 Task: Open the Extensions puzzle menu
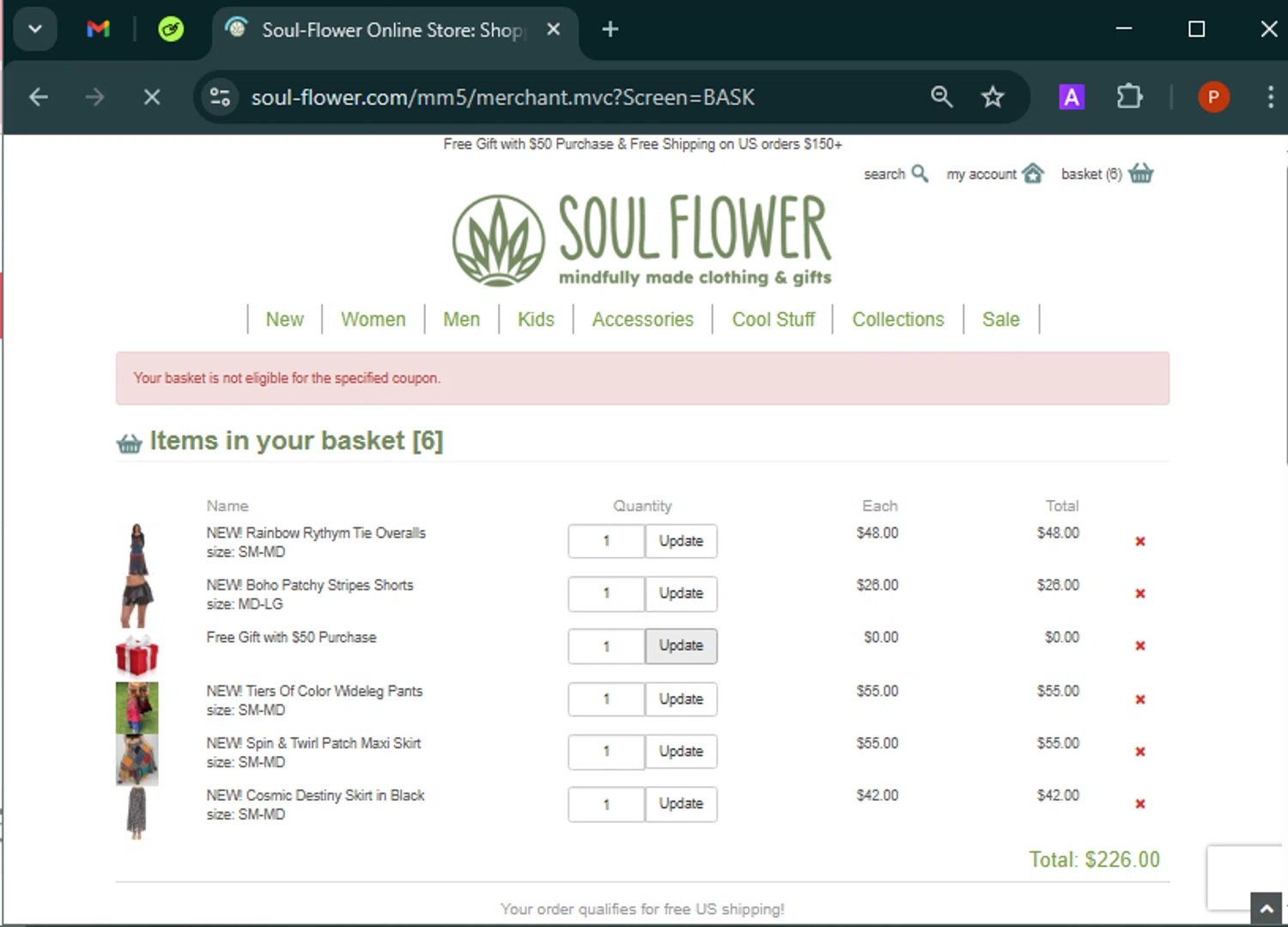pos(1129,97)
